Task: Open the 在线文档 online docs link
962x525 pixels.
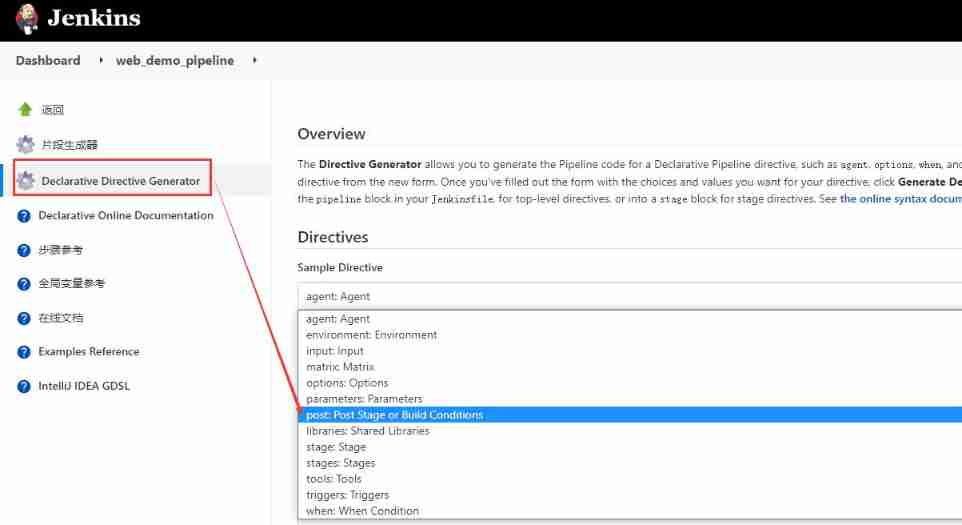Action: point(61,318)
